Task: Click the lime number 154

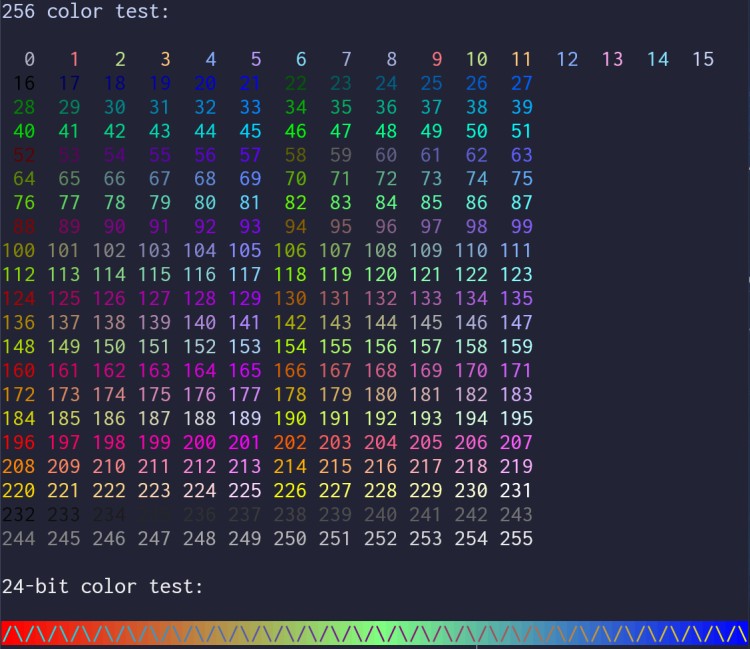Action: click(290, 346)
